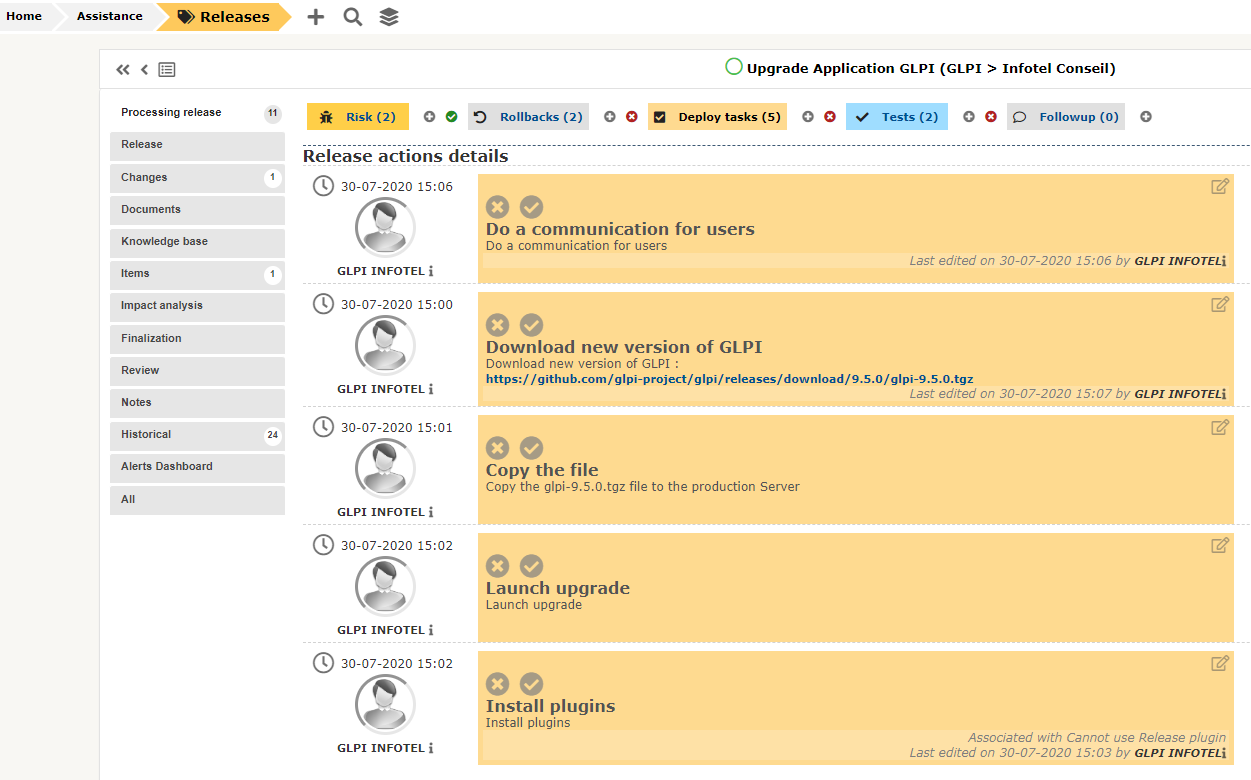
Task: Open the Assistance breadcrumb menu
Action: 109,16
